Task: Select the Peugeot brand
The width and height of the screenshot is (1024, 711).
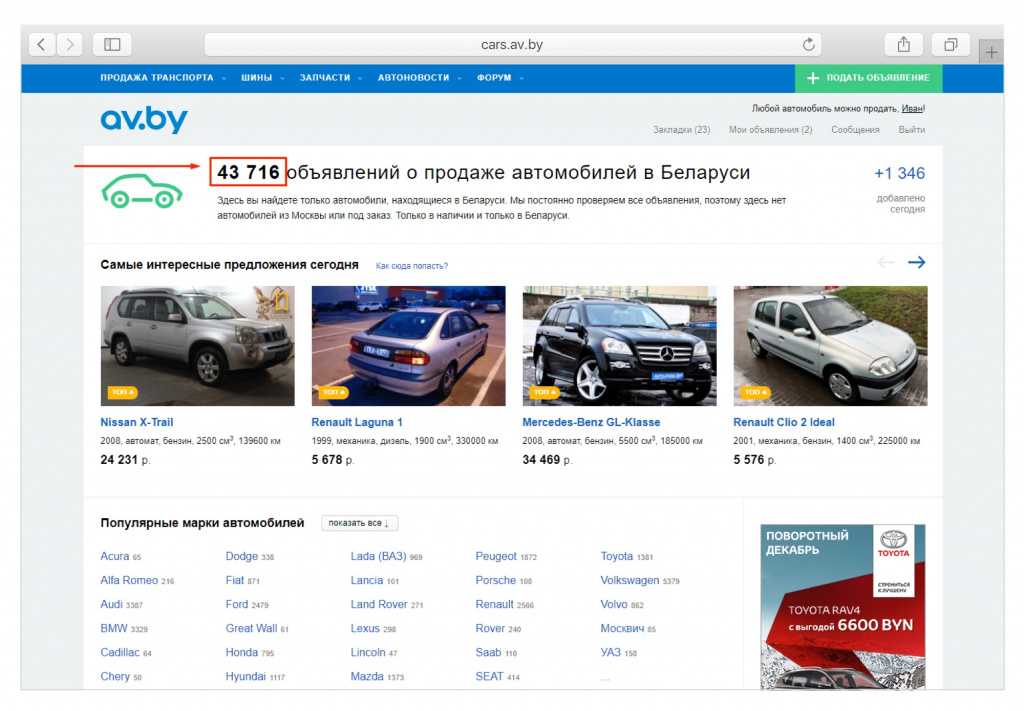Action: [496, 556]
